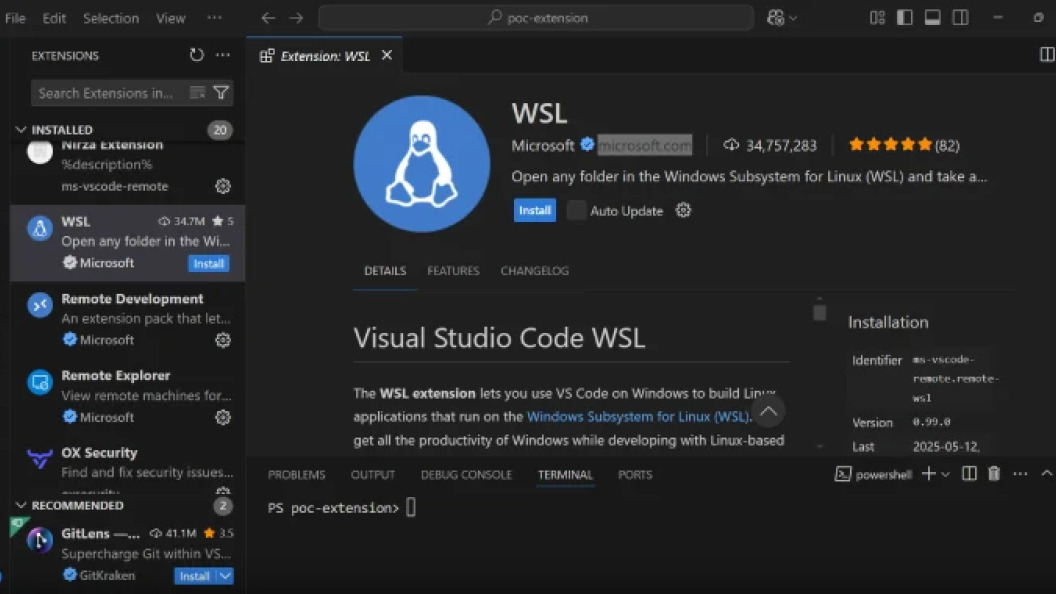The image size is (1056, 594).
Task: Click the five-star rating (82)
Action: 904,145
